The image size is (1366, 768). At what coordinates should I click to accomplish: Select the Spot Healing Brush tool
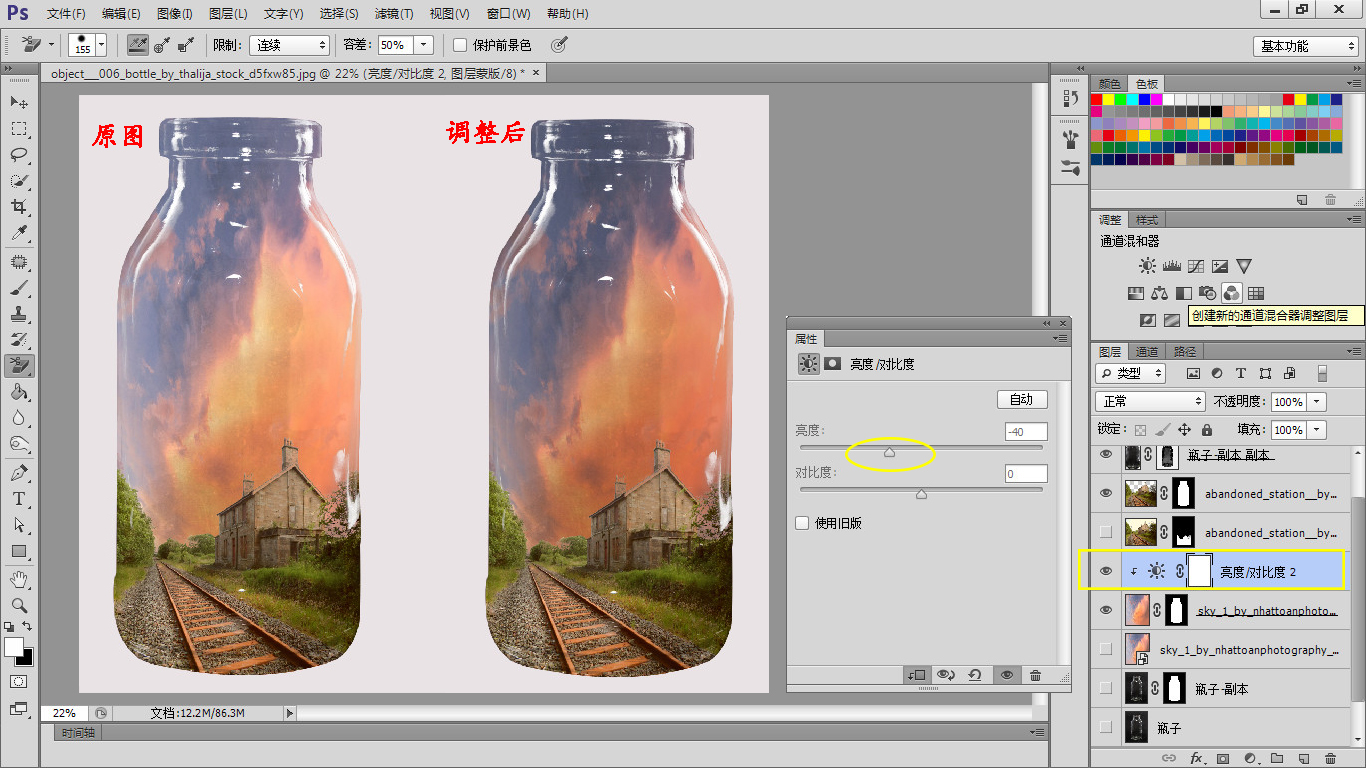[x=19, y=263]
